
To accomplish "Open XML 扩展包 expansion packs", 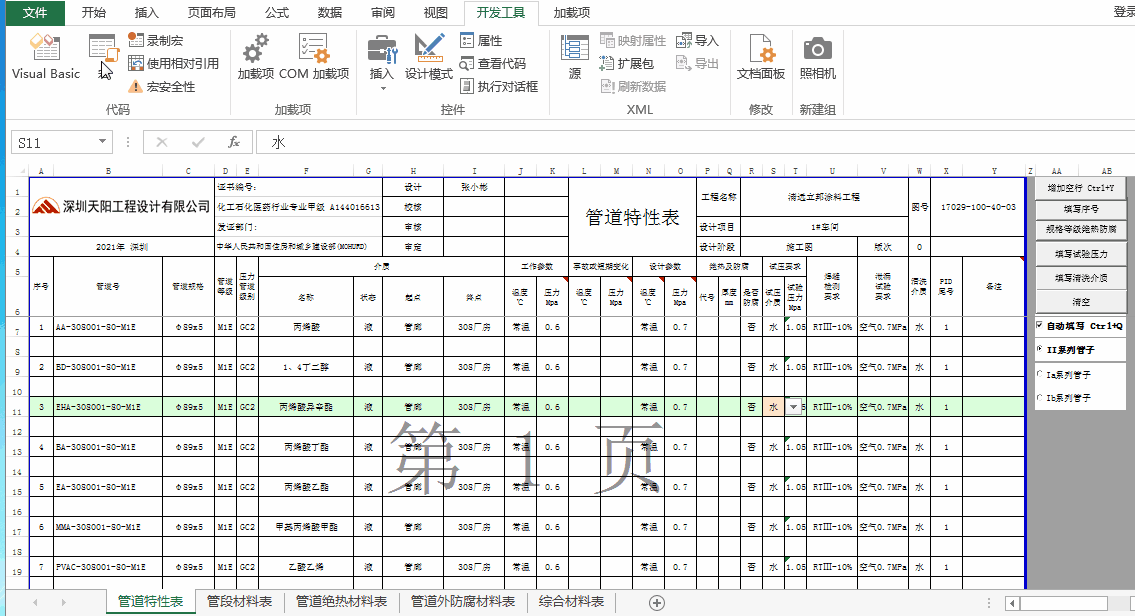I will click(627, 64).
